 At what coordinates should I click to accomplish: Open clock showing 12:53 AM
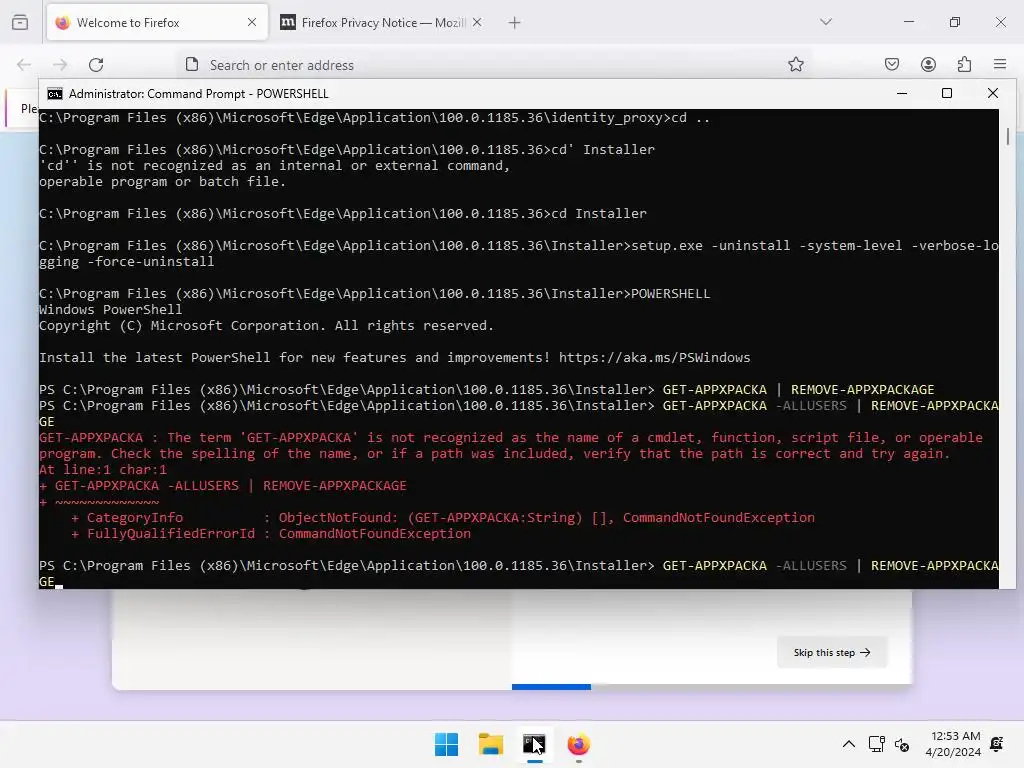(953, 744)
